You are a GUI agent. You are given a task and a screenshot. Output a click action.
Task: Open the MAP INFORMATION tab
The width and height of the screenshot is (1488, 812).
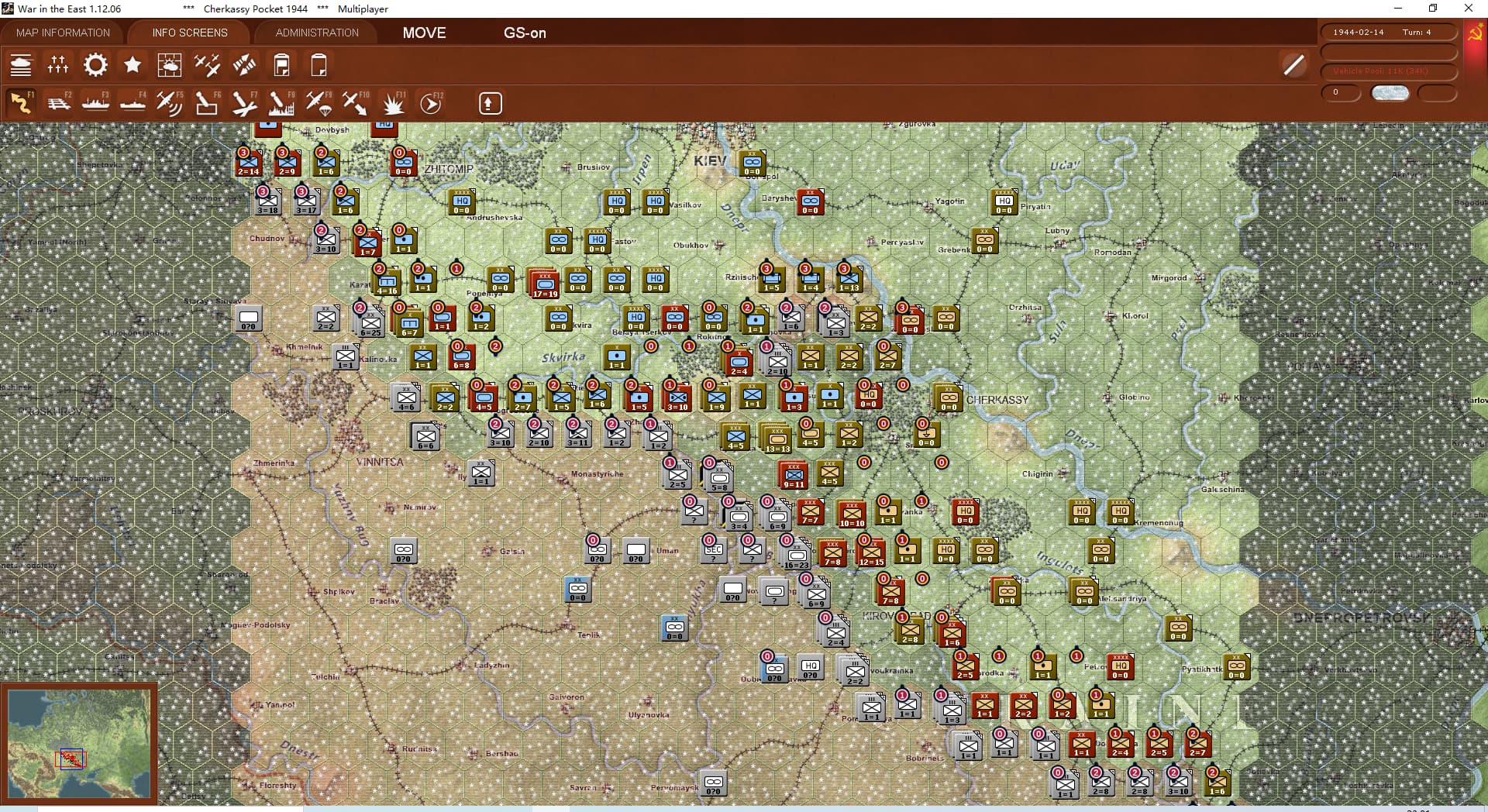pyautogui.click(x=63, y=33)
